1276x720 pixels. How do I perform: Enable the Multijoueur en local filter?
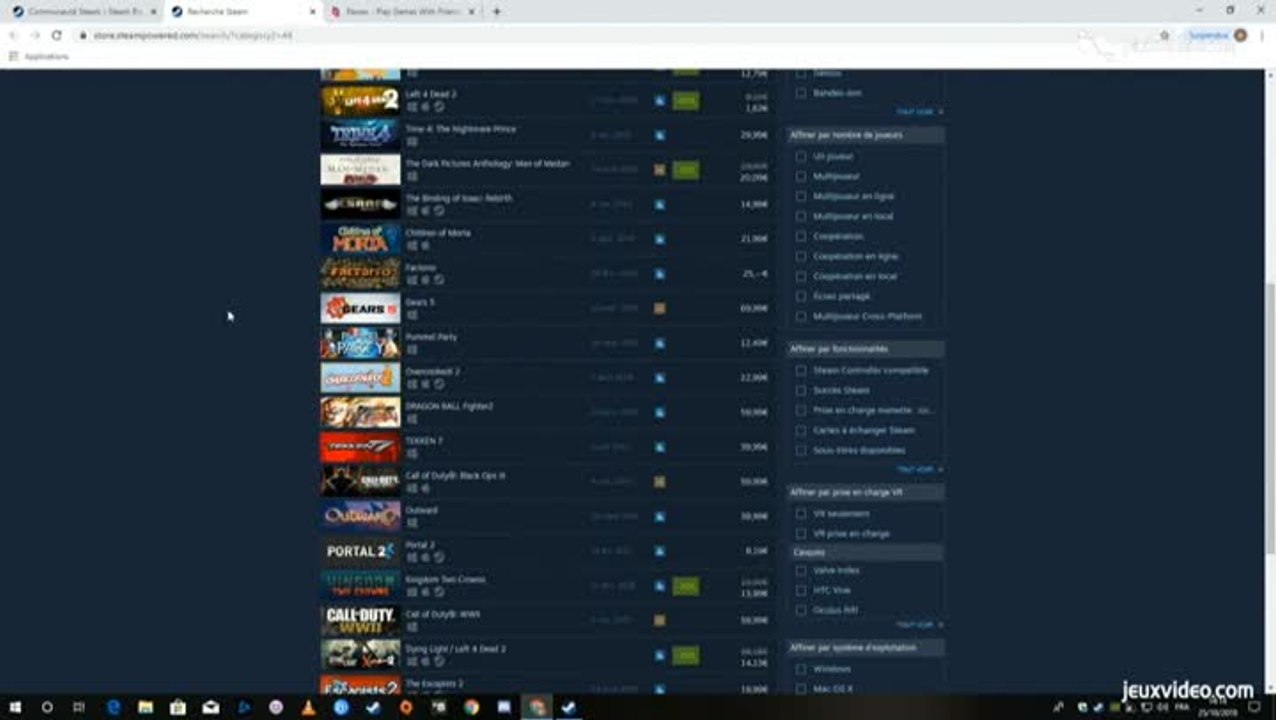point(801,216)
